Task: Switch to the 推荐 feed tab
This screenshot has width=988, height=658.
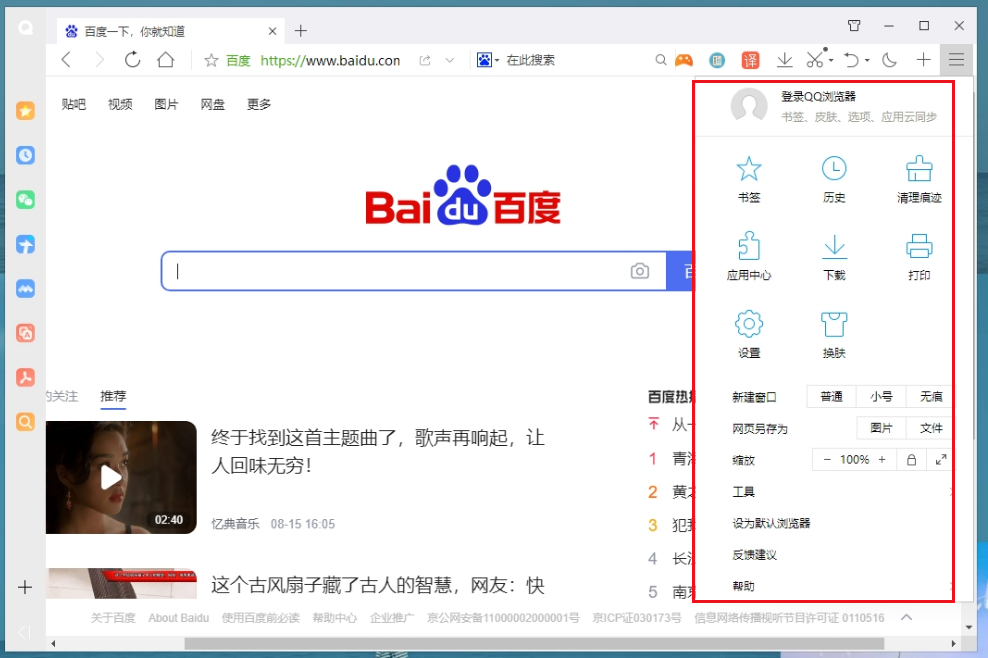Action: 113,396
